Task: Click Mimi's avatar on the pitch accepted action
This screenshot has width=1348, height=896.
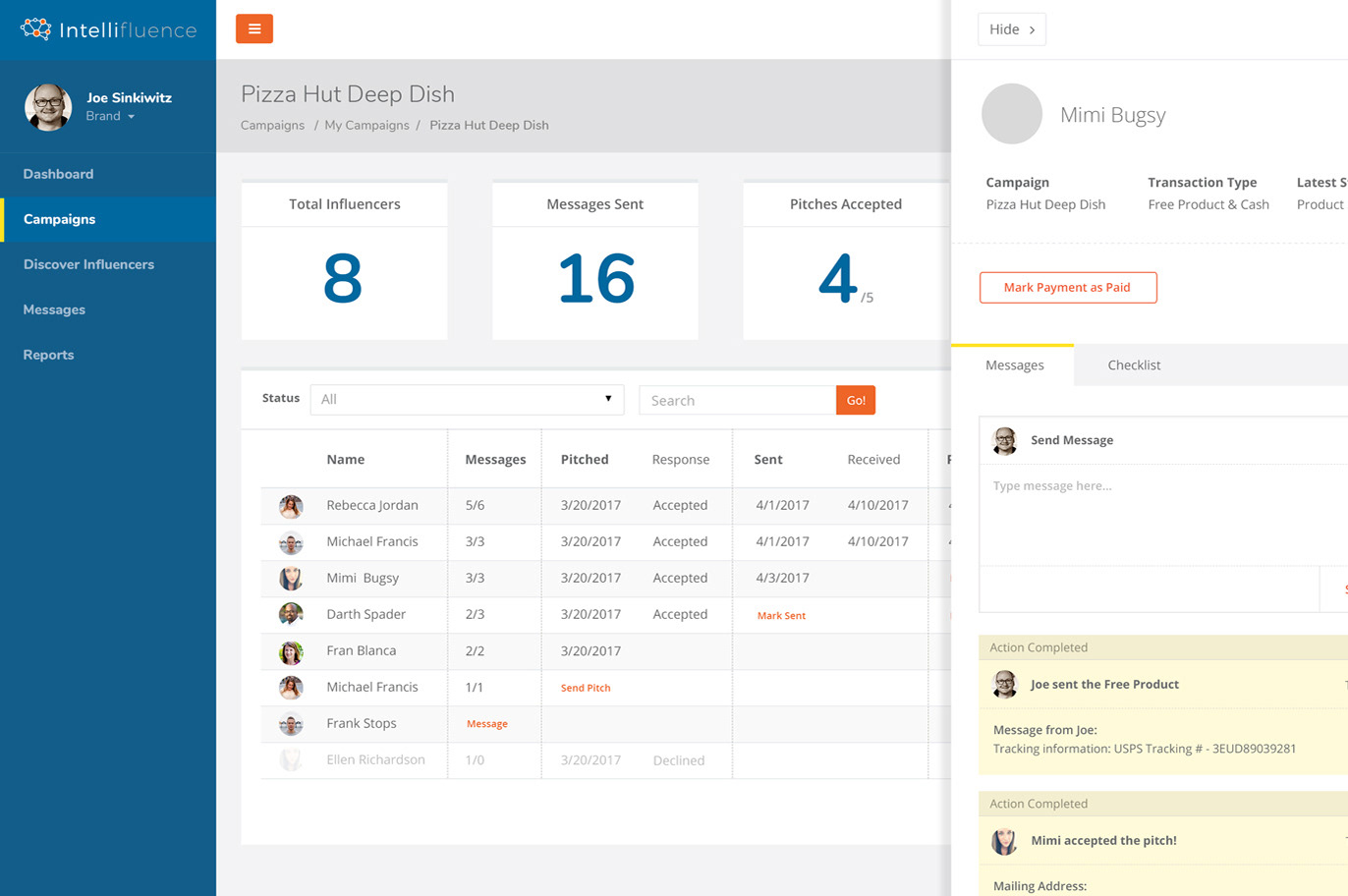Action: click(1004, 841)
